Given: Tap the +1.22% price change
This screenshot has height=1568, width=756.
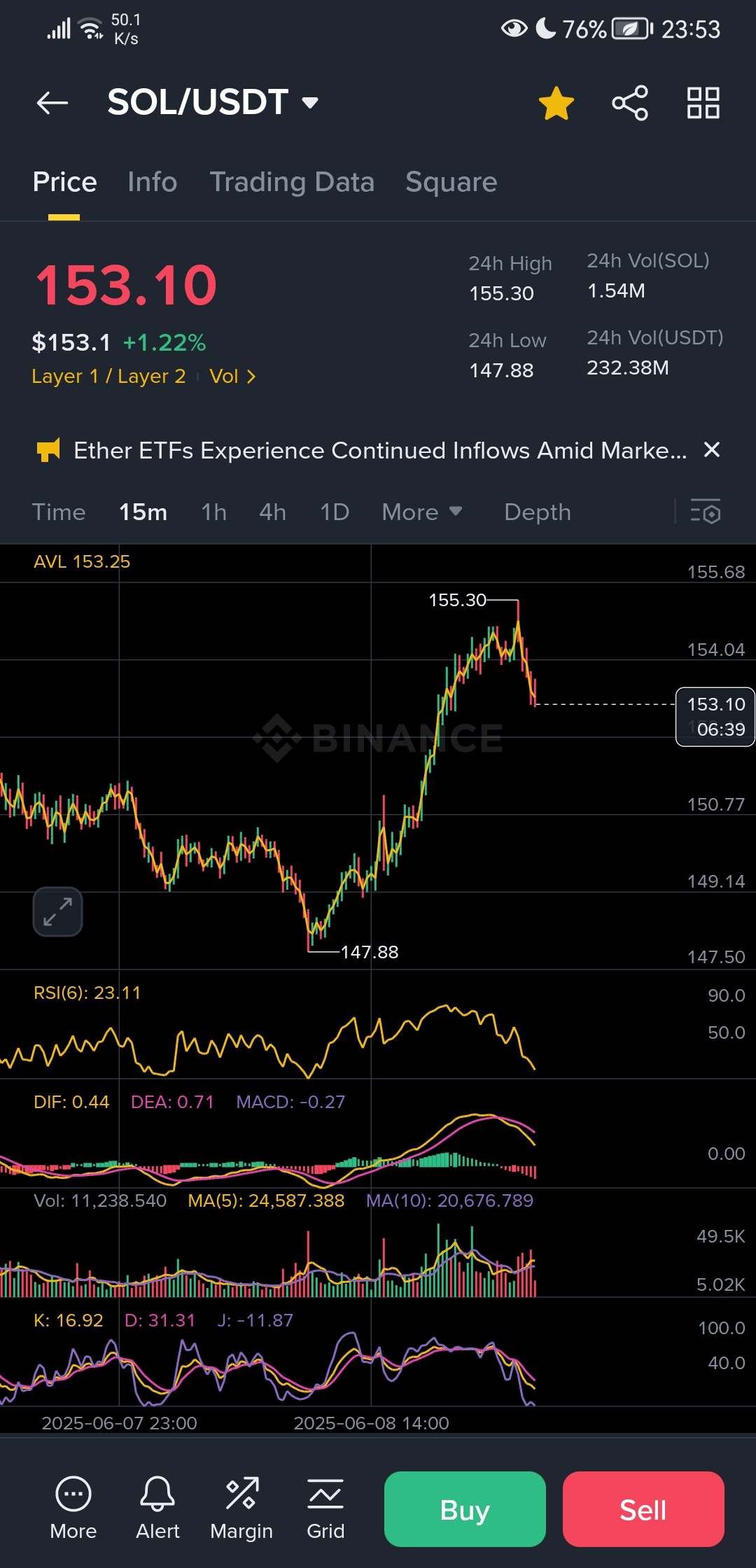Looking at the screenshot, I should [164, 342].
